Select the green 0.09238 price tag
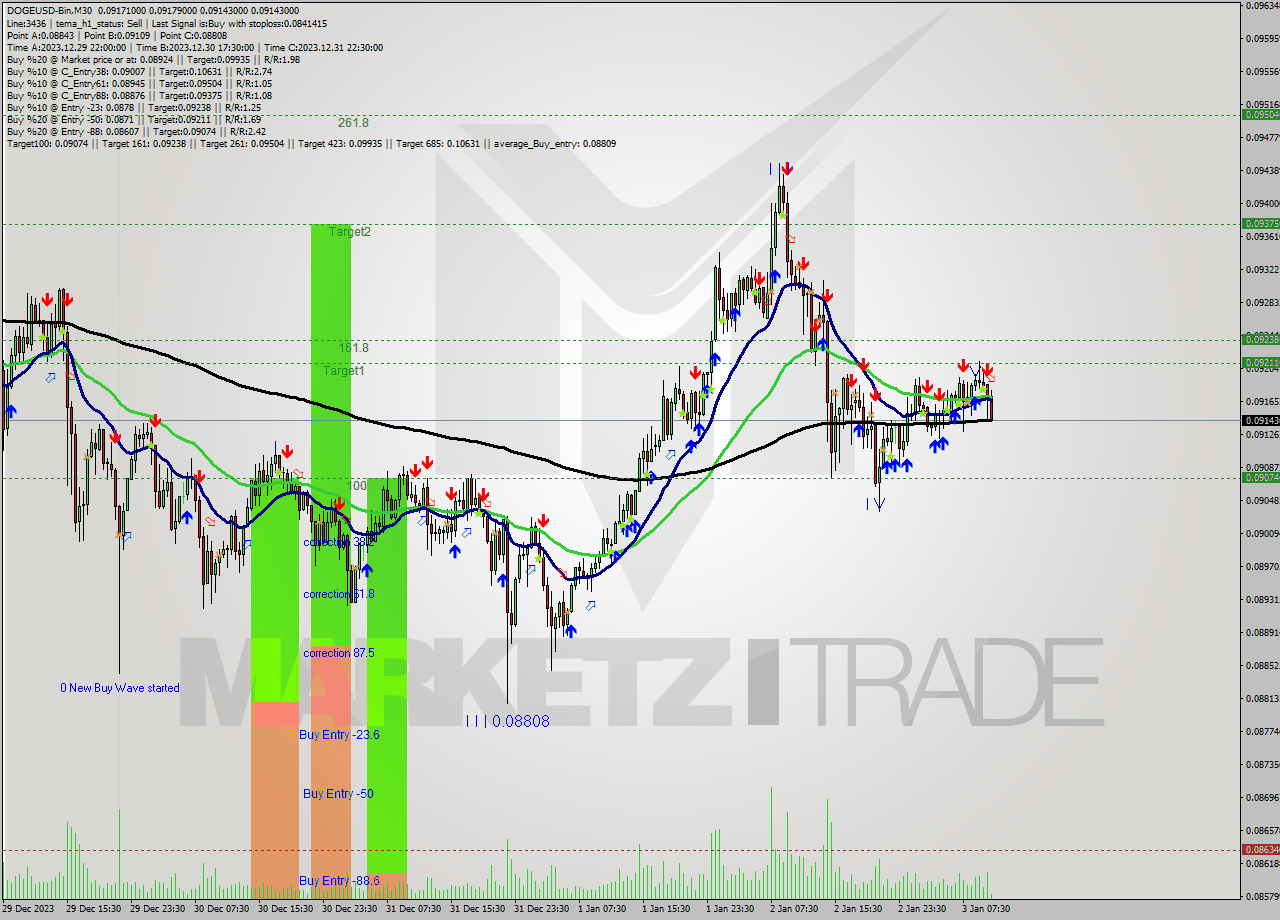Viewport: 1280px width, 920px height. pos(1259,339)
